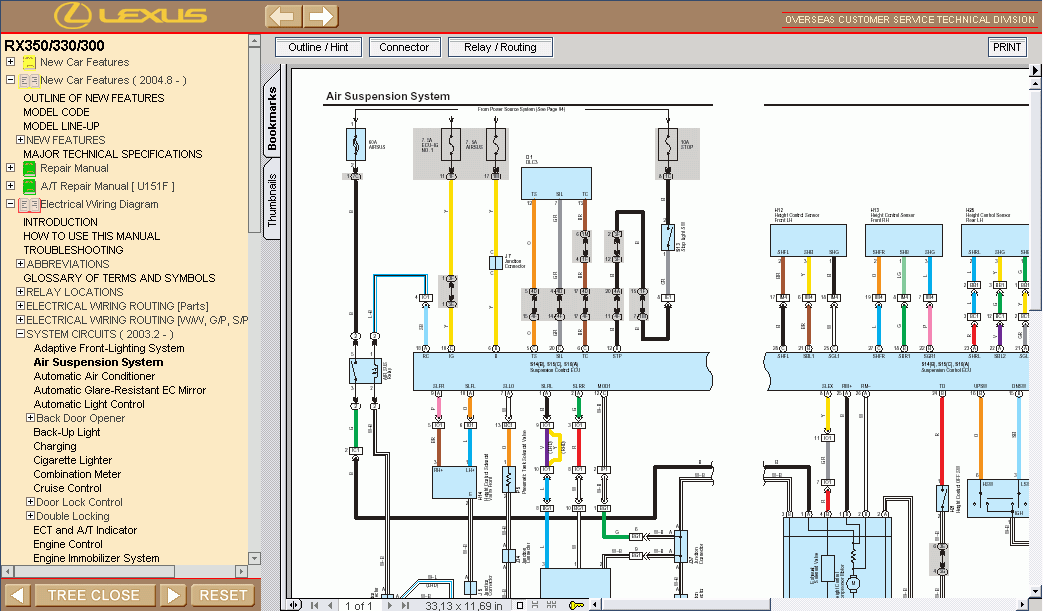Click the forward arrow in the header
Image resolution: width=1043 pixels, height=611 pixels.
pos(319,16)
